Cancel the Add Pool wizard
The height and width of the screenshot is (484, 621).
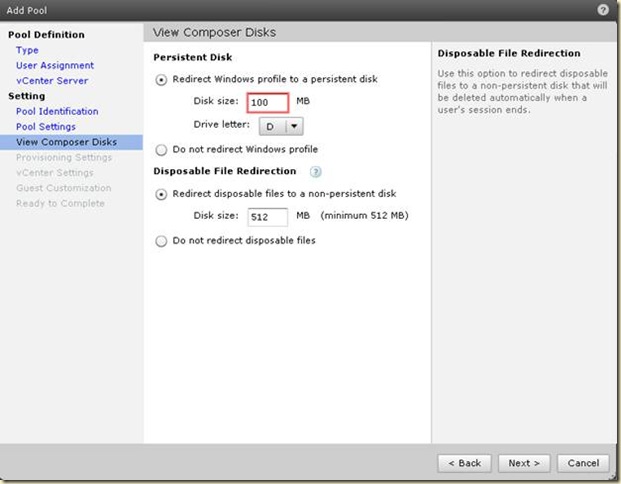[583, 463]
